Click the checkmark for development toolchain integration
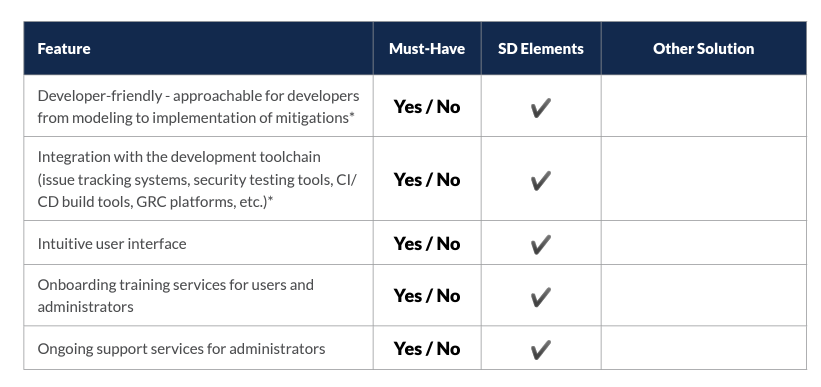The image size is (821, 387). (541, 181)
